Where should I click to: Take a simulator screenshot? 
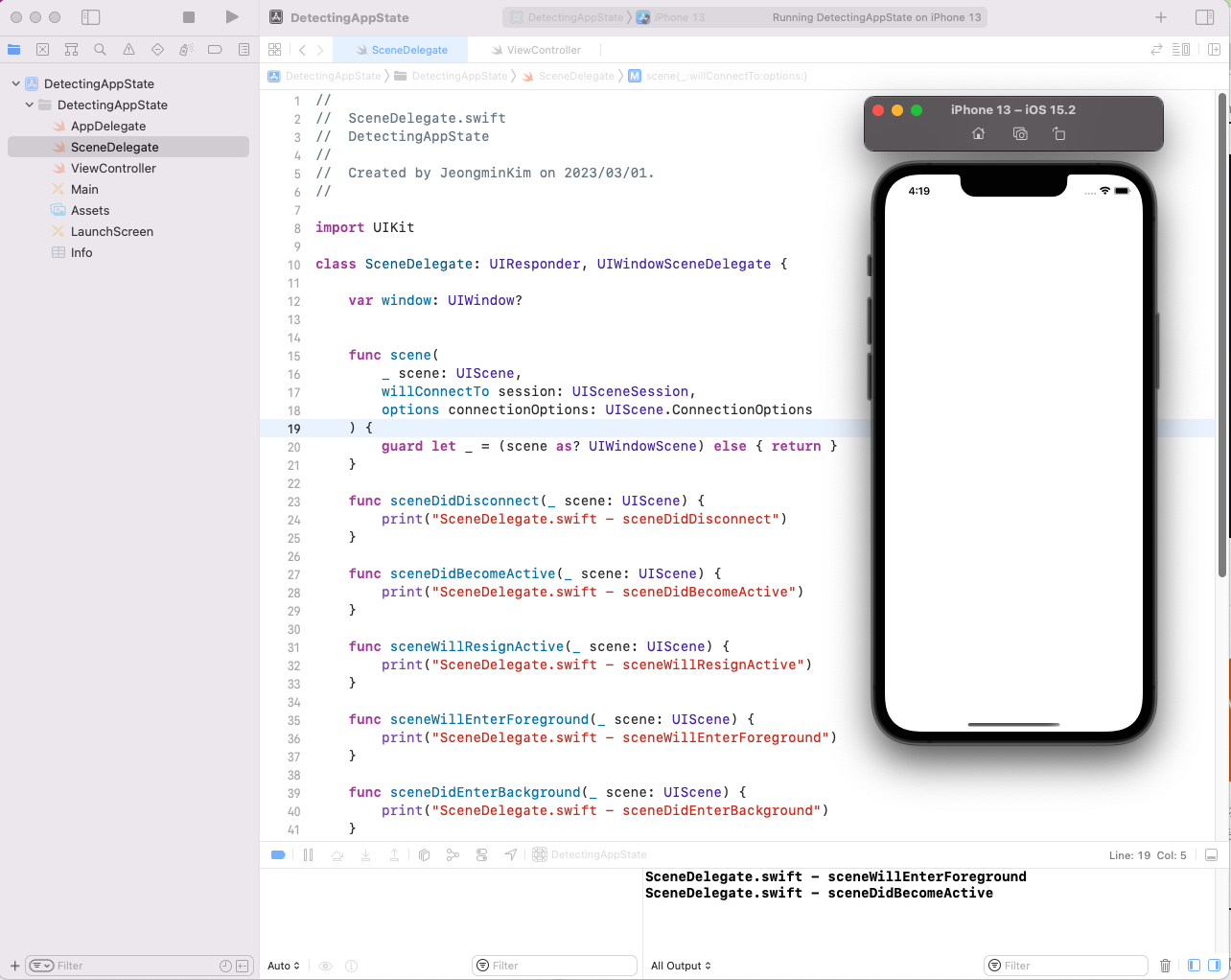1020,134
